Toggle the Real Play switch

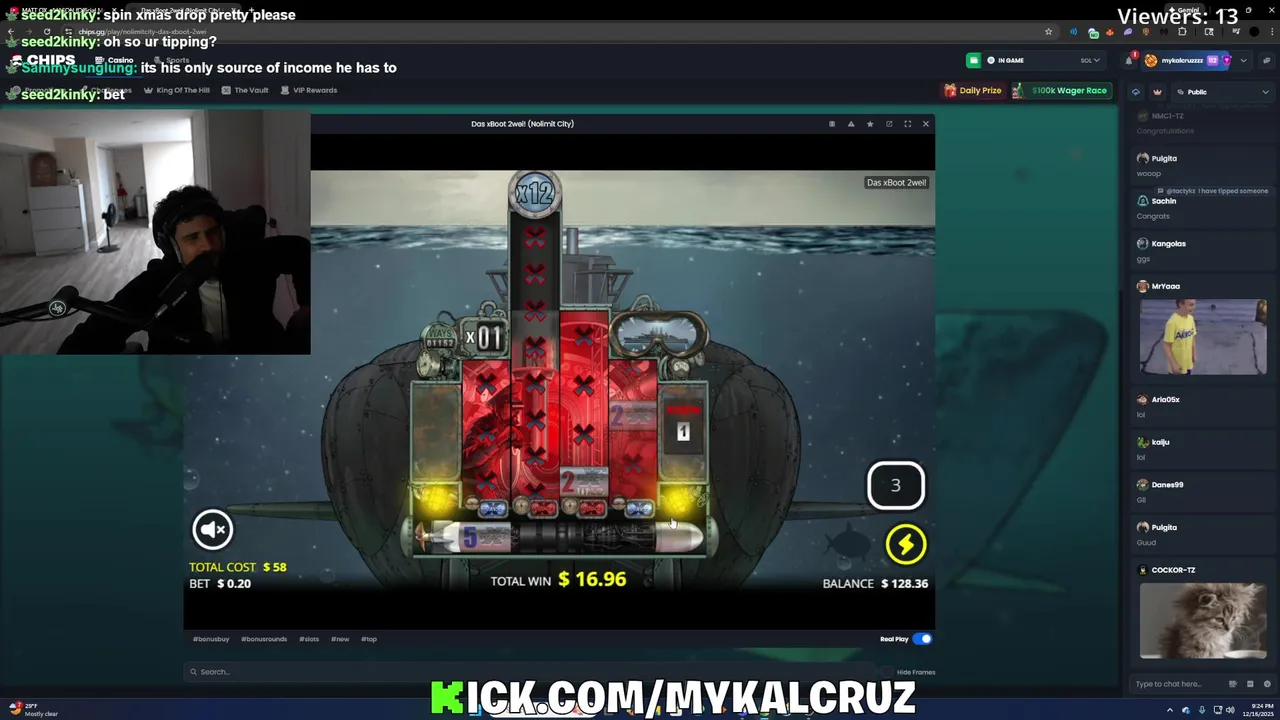click(922, 639)
